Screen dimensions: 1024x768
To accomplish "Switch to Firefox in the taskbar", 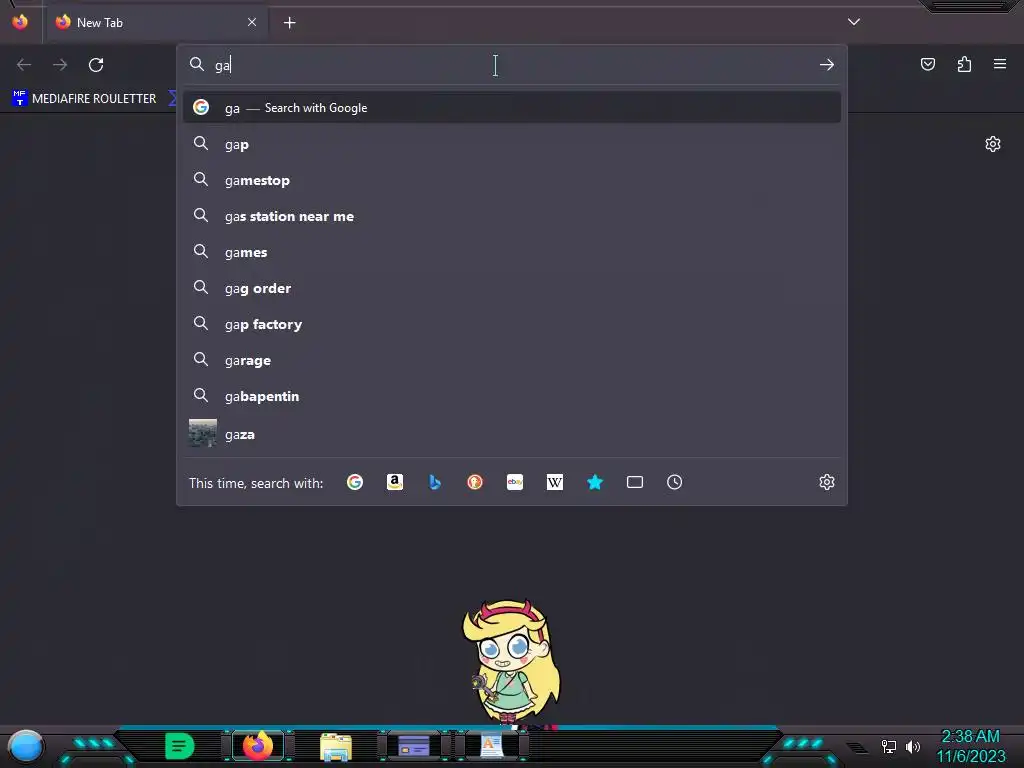I will click(257, 745).
